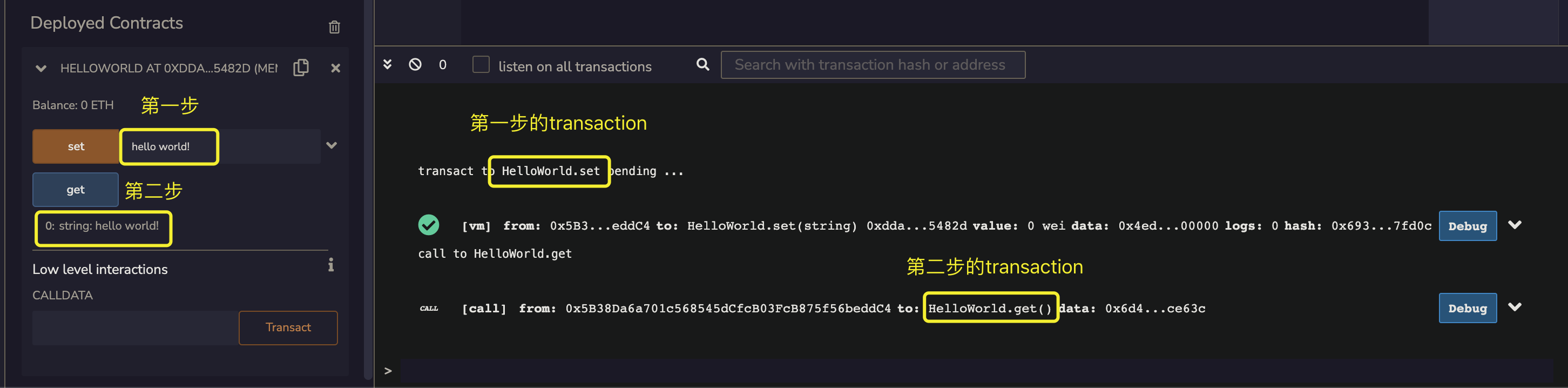Click the CALLDATA input field

[135, 327]
